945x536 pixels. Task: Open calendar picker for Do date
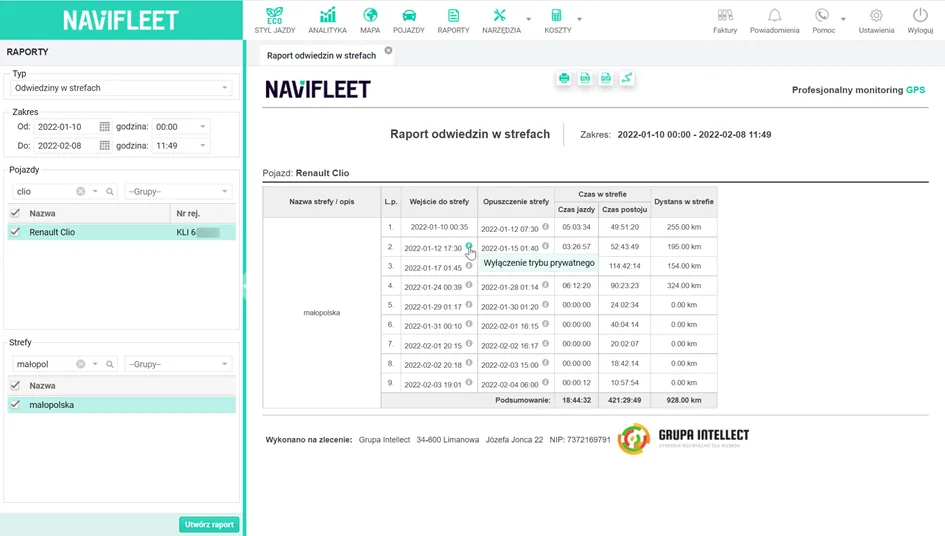click(104, 145)
